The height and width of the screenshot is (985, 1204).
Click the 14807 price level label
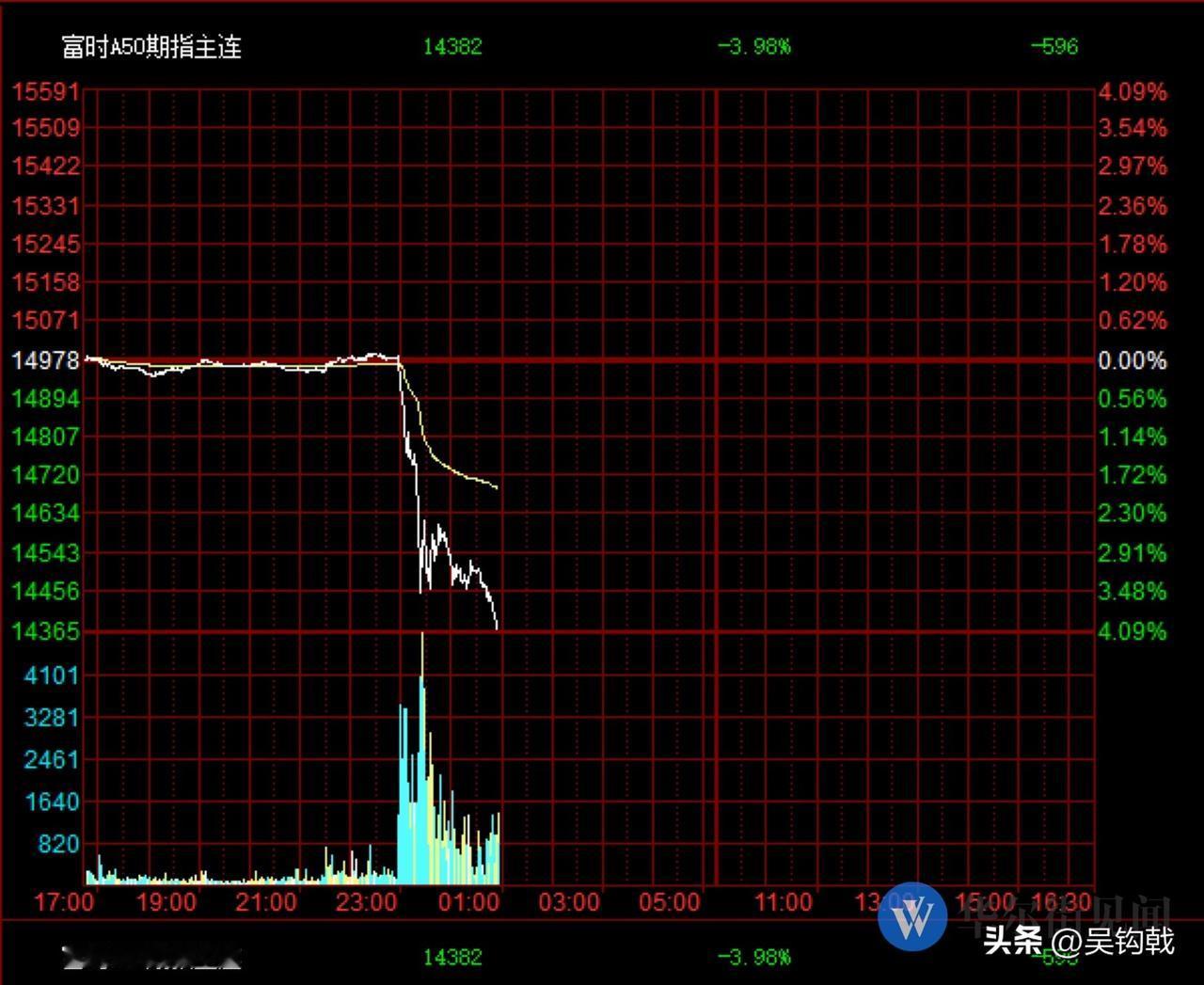pyautogui.click(x=46, y=437)
